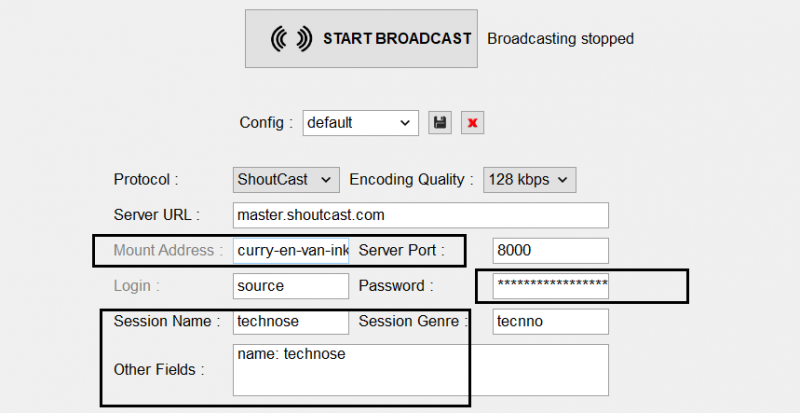The image size is (800, 413).
Task: Click the Config label
Action: (266, 123)
